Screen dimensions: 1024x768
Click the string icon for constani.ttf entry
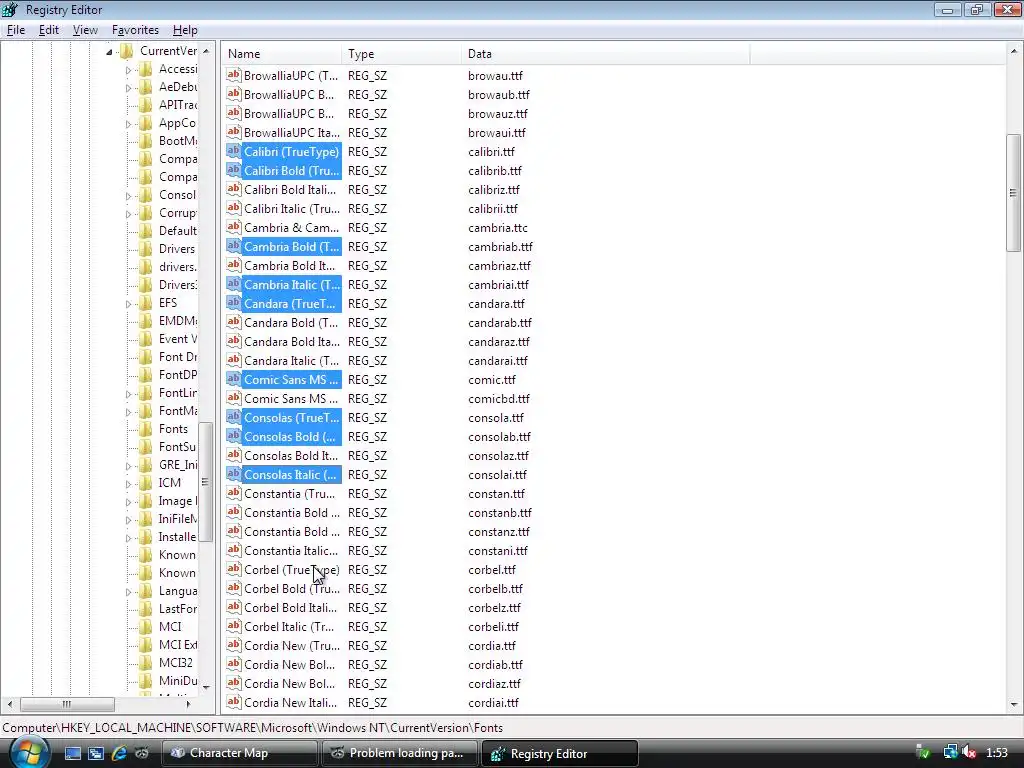click(233, 550)
